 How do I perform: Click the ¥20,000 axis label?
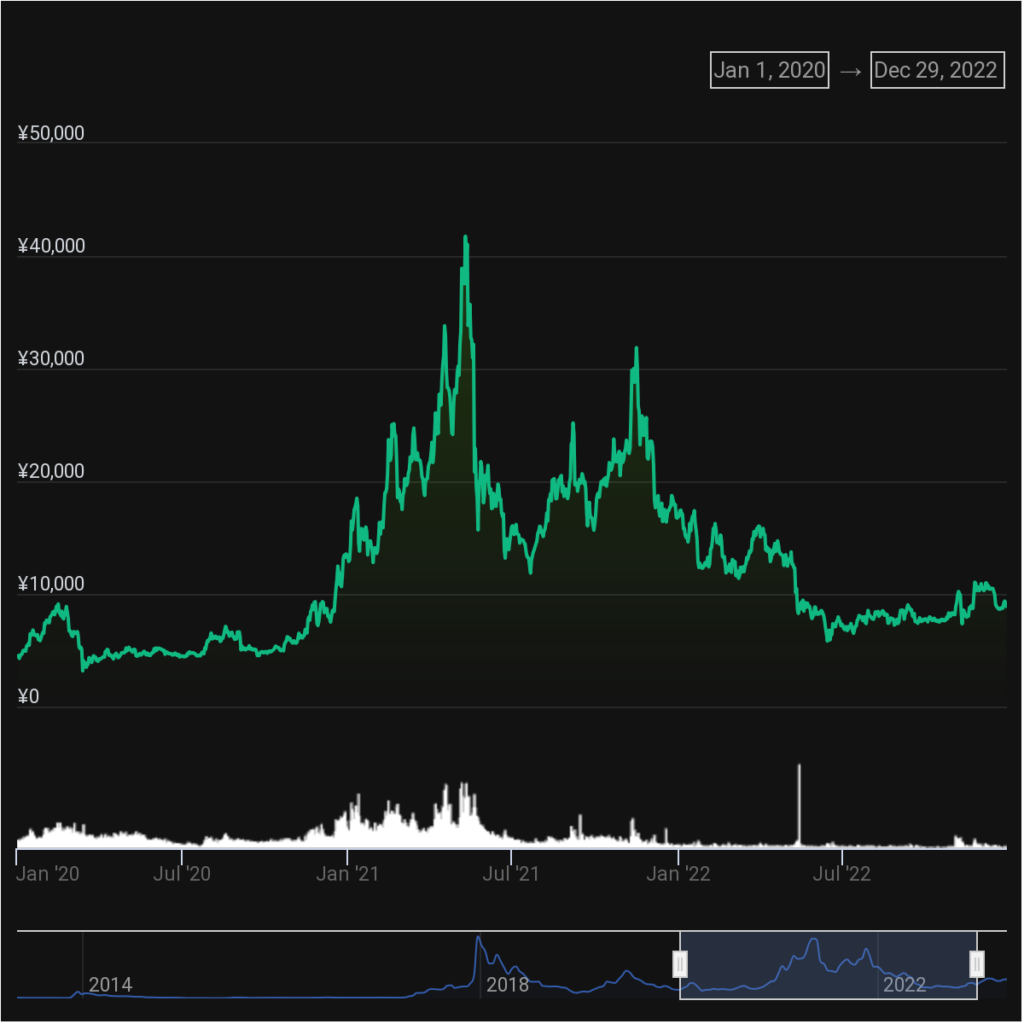(x=51, y=472)
